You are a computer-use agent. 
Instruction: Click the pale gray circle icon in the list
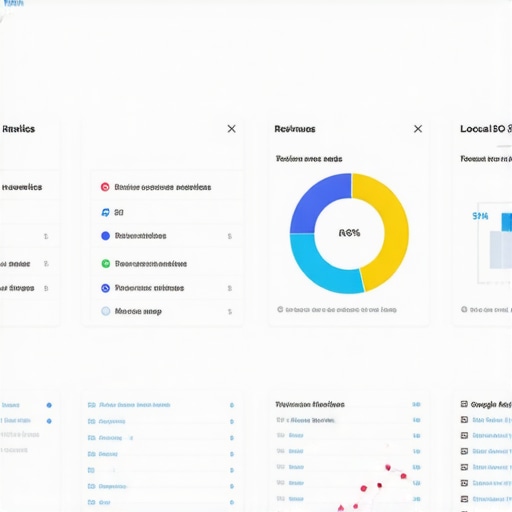coord(106,311)
